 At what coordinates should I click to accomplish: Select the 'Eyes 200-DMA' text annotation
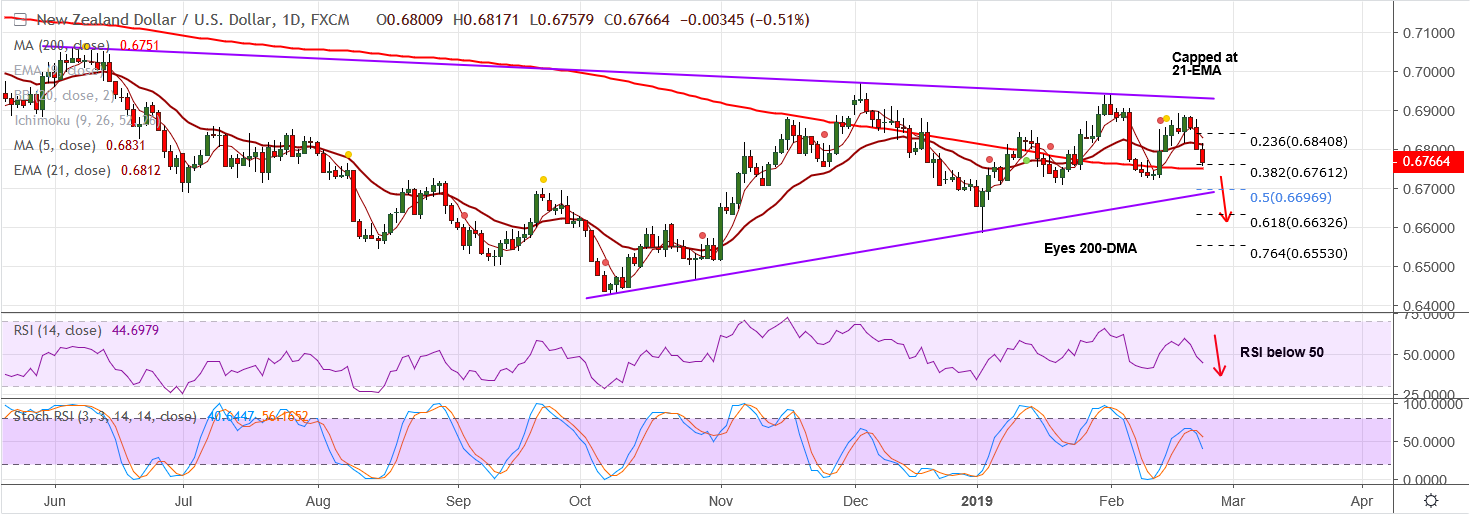1089,248
